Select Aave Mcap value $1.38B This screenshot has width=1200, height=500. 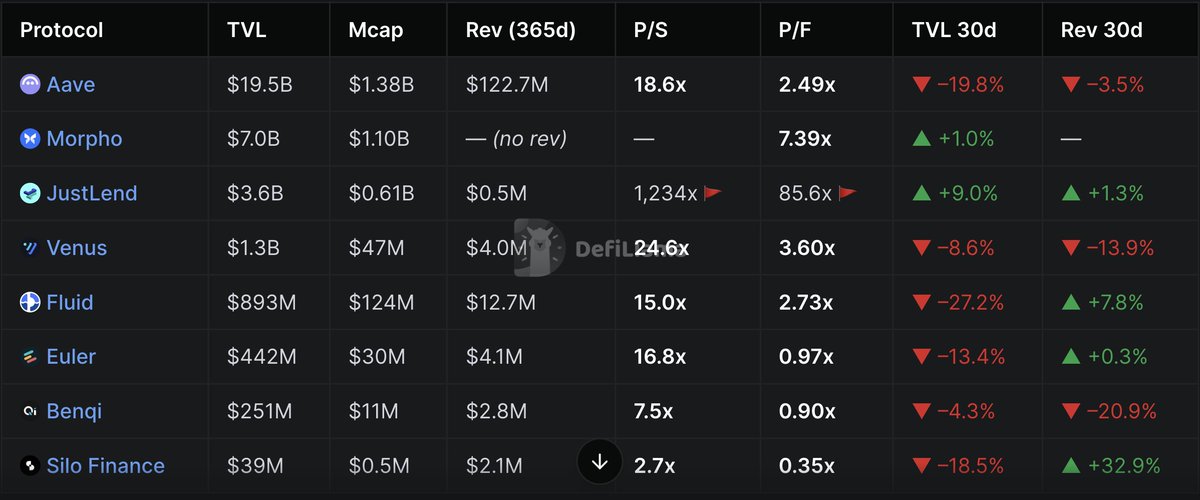click(x=381, y=85)
